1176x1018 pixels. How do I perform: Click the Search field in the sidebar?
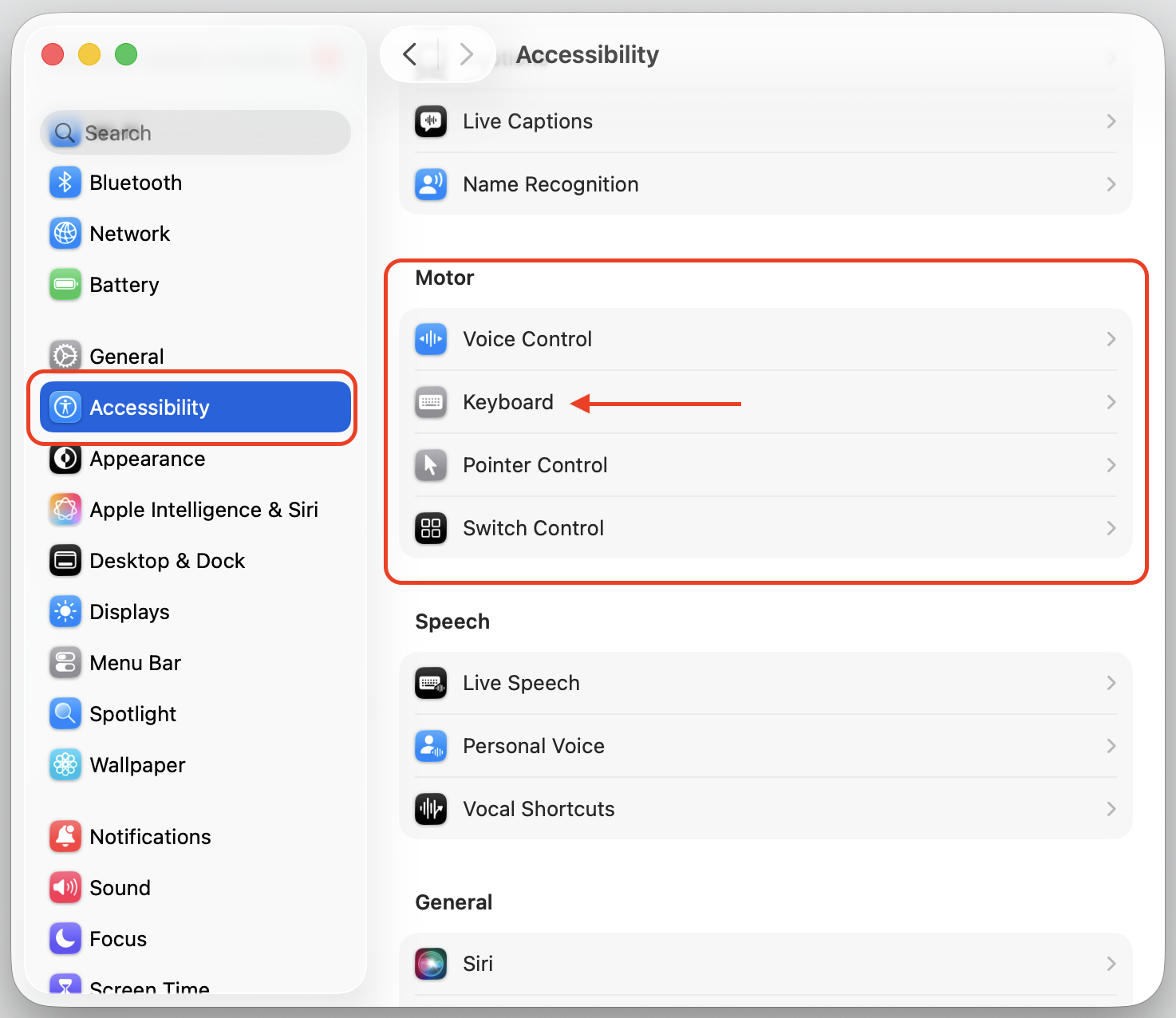(x=195, y=132)
